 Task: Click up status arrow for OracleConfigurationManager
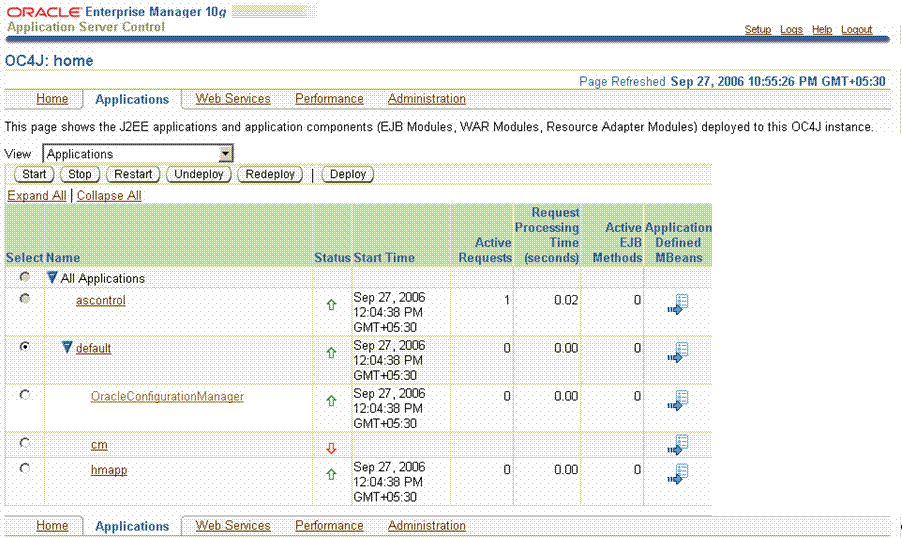(331, 401)
